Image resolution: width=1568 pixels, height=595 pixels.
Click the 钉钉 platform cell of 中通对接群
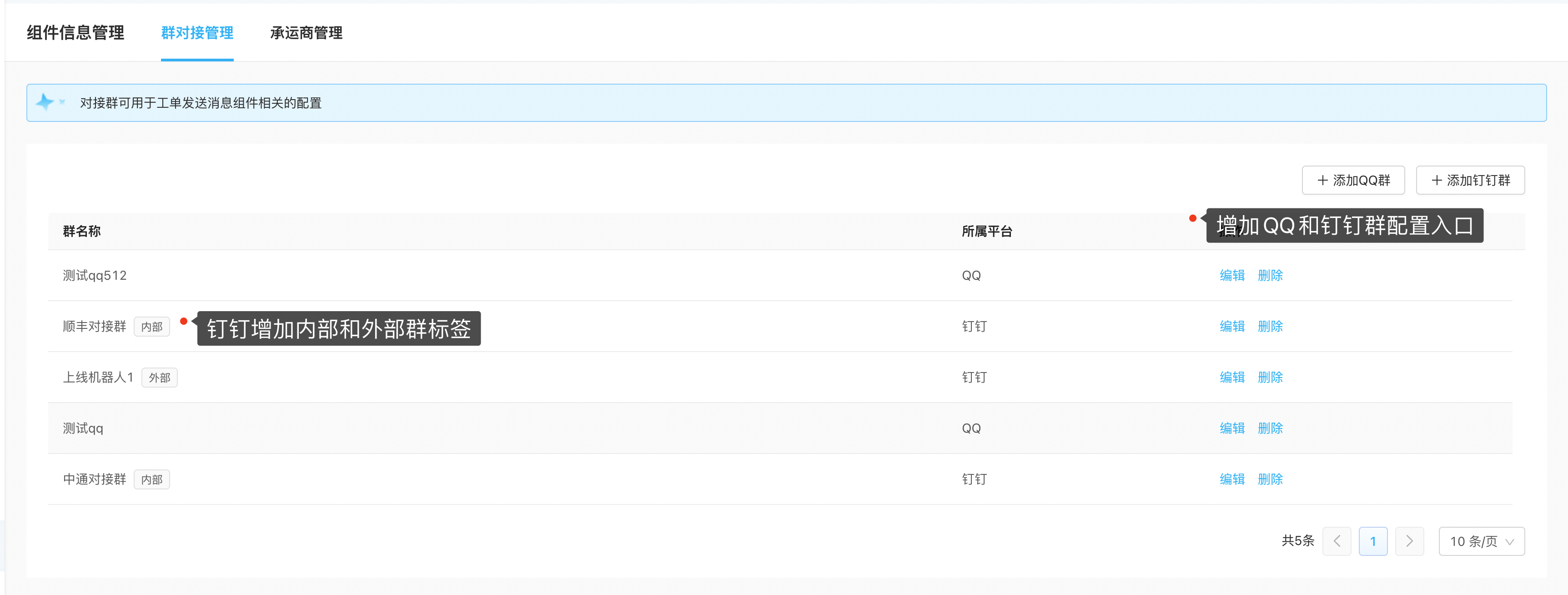[x=974, y=479]
